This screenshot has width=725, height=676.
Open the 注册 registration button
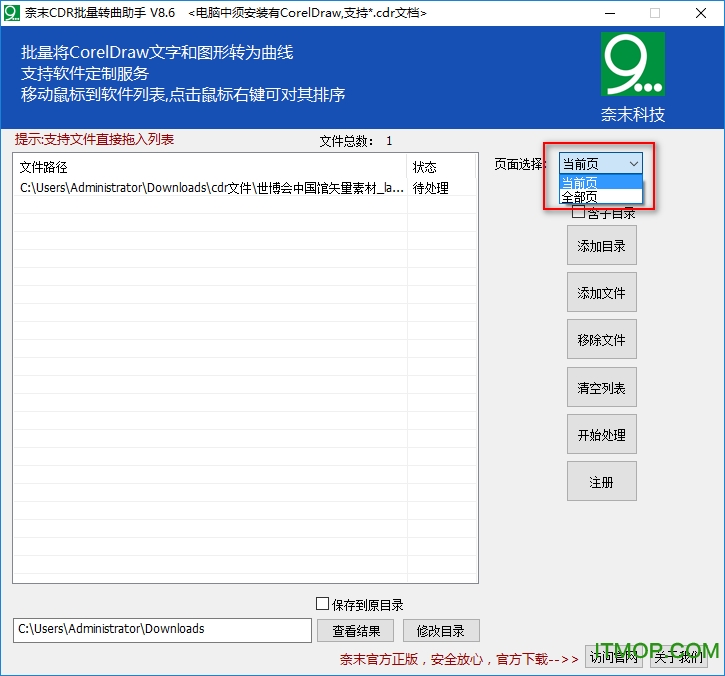pyautogui.click(x=601, y=482)
